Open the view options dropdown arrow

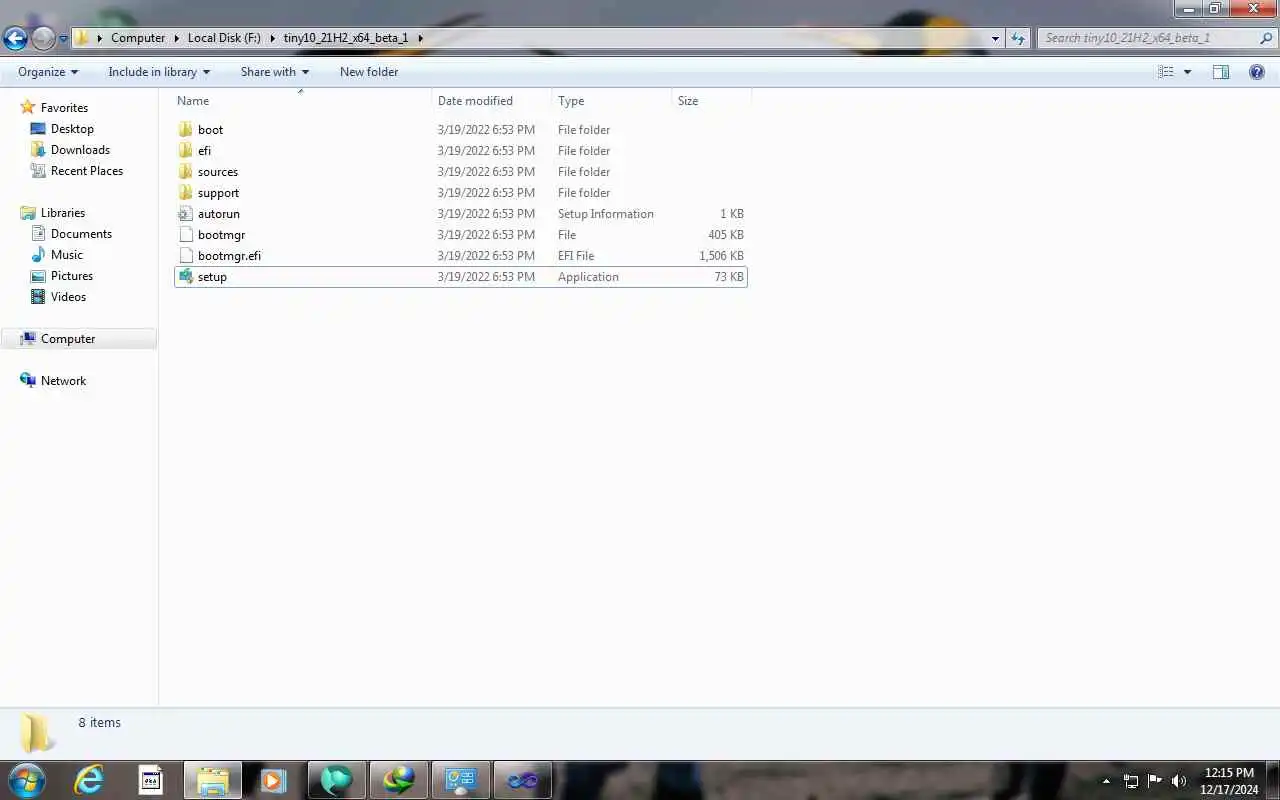pos(1187,72)
